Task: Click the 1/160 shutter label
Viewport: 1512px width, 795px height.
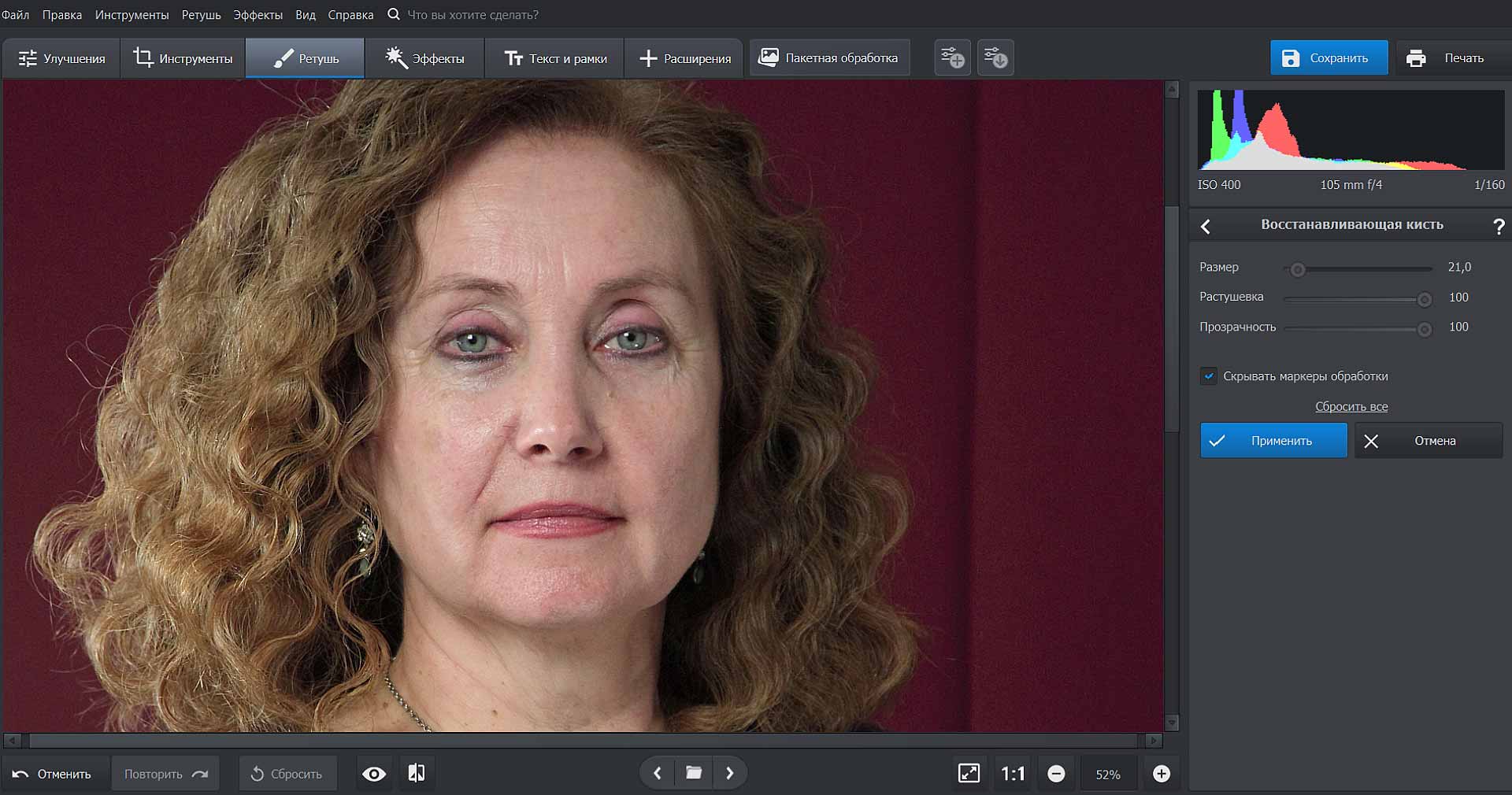Action: (1489, 185)
